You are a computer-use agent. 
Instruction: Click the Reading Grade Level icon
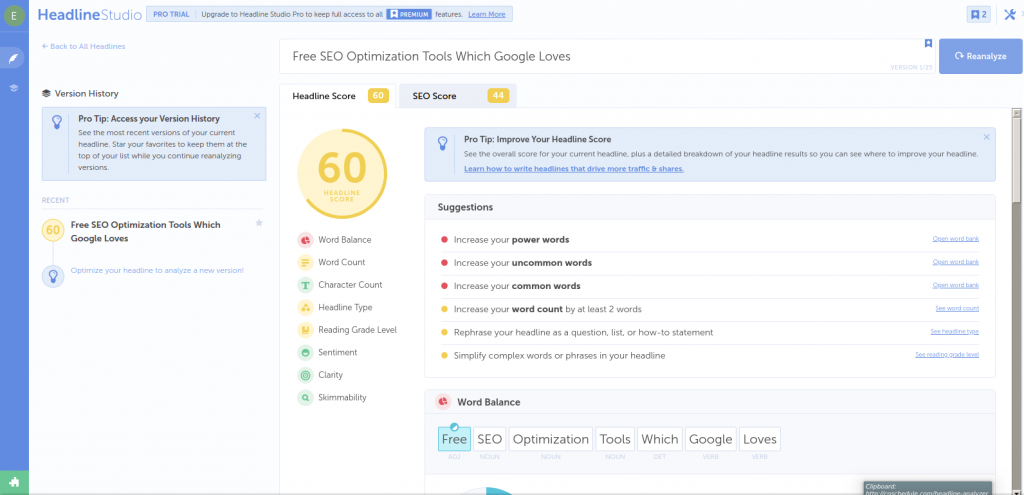(x=305, y=330)
